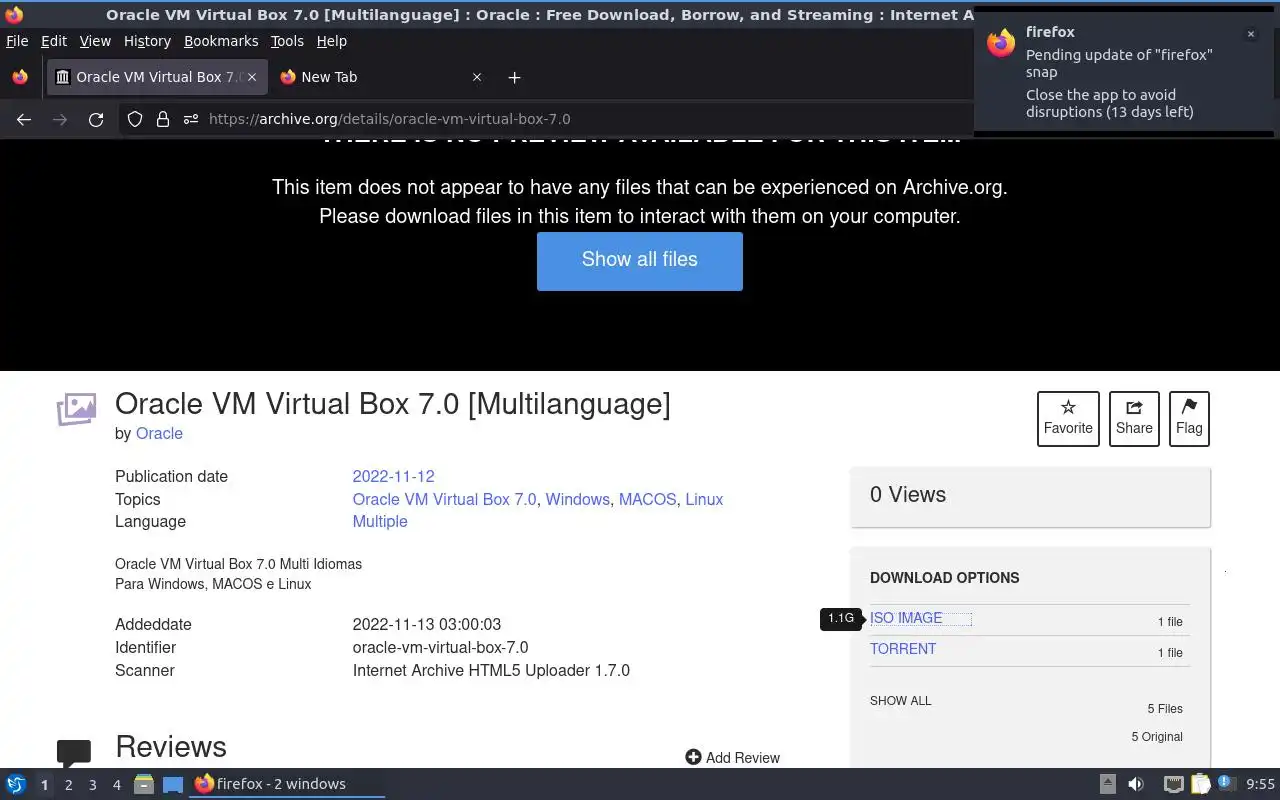This screenshot has height=800, width=1280.
Task: Open the Multiple language link
Action: pyautogui.click(x=380, y=522)
